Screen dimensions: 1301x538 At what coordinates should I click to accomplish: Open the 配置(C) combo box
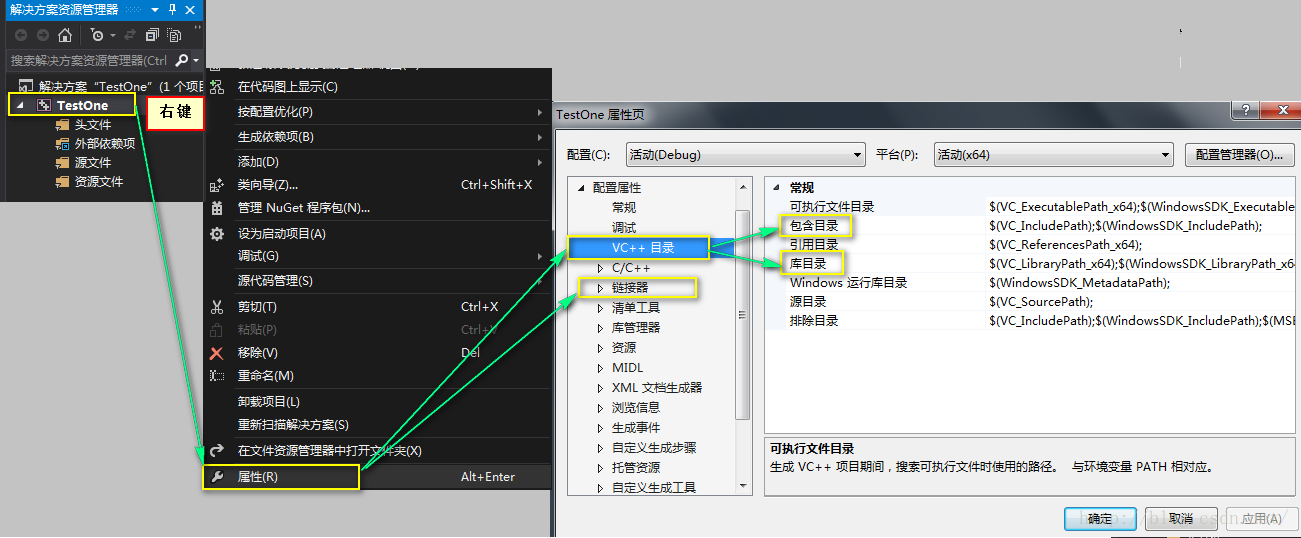click(x=745, y=155)
